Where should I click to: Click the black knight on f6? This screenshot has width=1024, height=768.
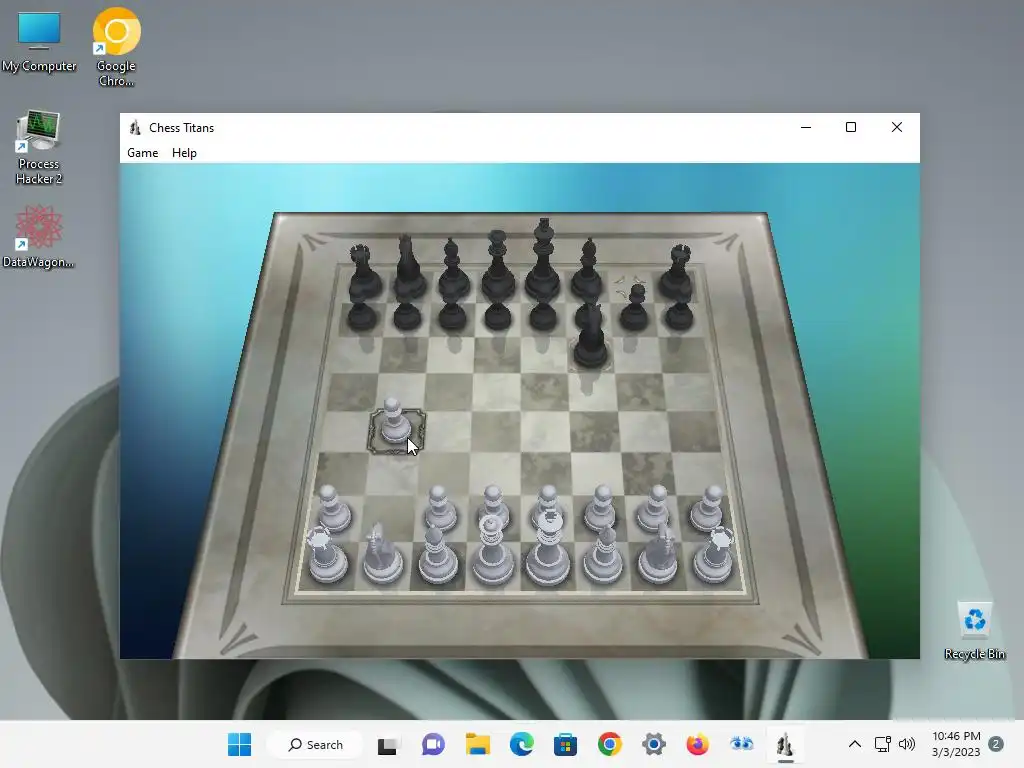click(591, 336)
